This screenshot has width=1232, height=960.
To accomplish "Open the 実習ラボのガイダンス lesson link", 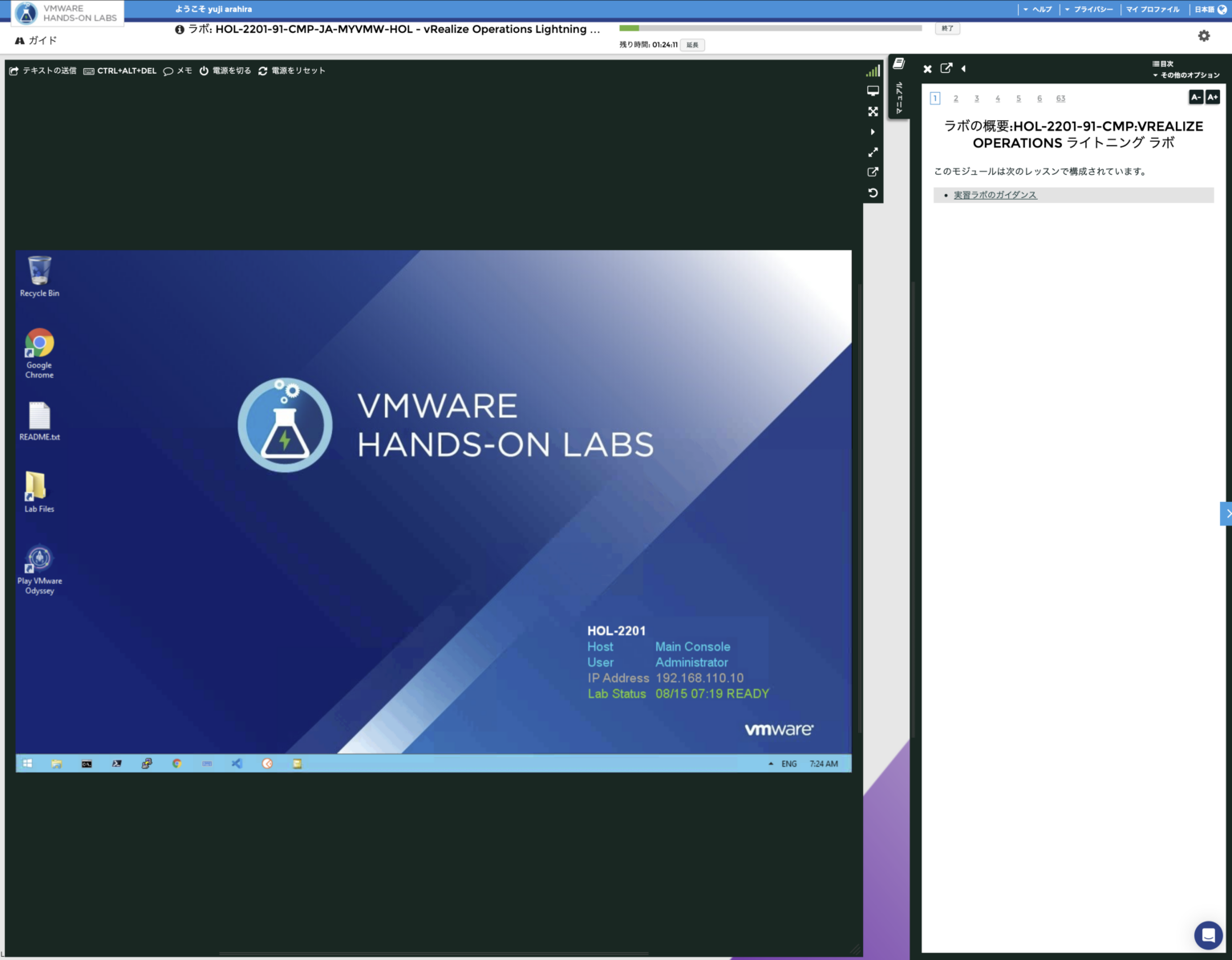I will tap(995, 194).
